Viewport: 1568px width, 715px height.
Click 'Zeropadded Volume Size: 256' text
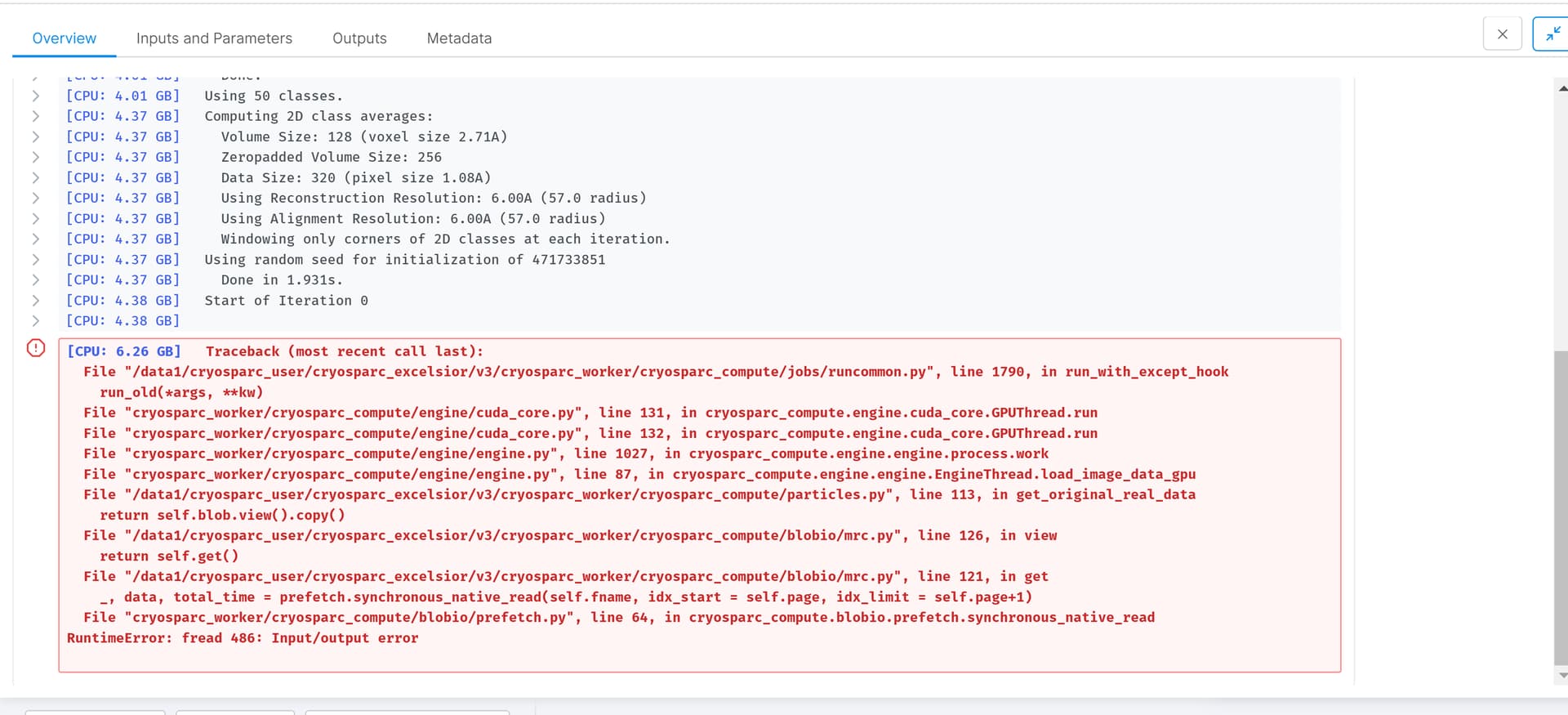331,157
